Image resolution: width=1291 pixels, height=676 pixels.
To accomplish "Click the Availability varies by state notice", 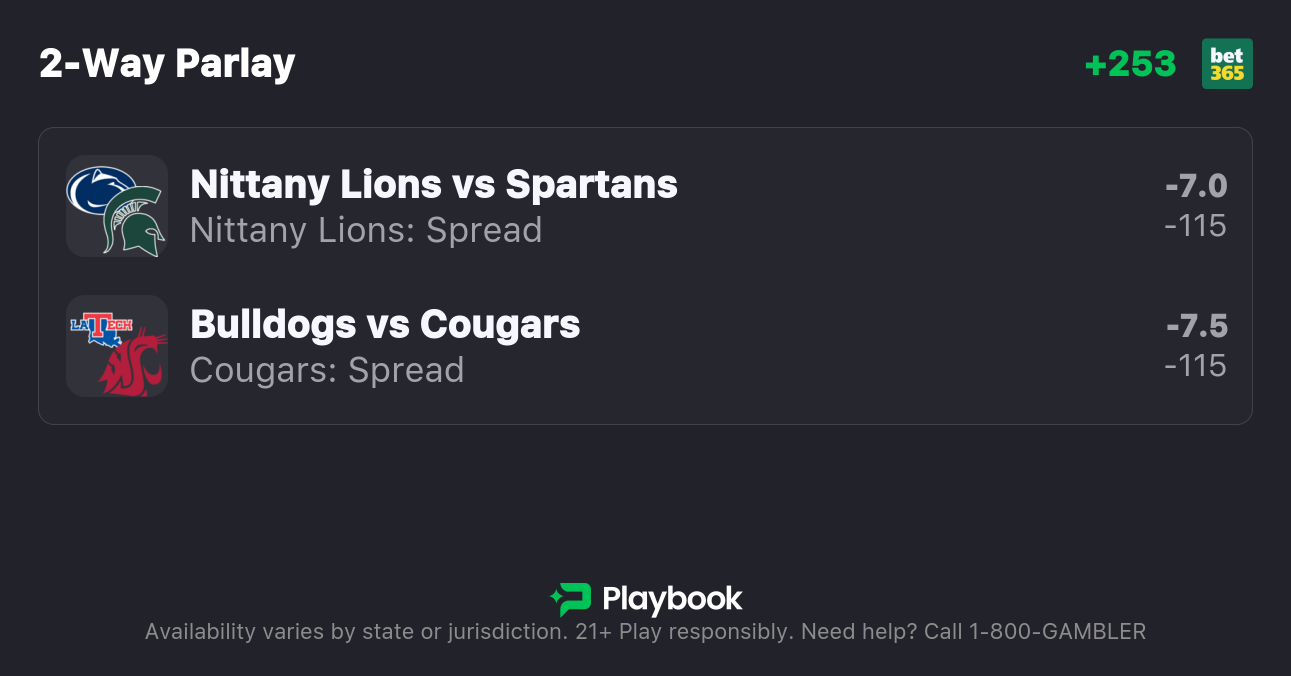I will [355, 632].
